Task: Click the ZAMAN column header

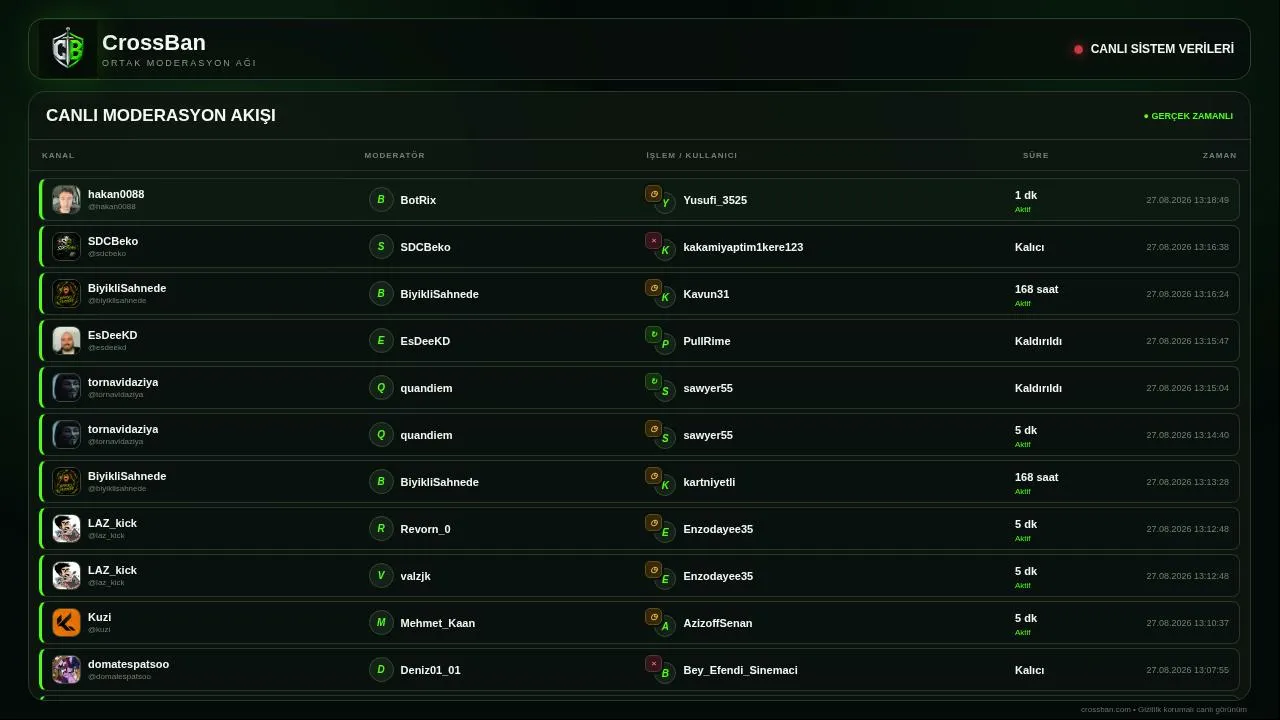Action: (1219, 155)
